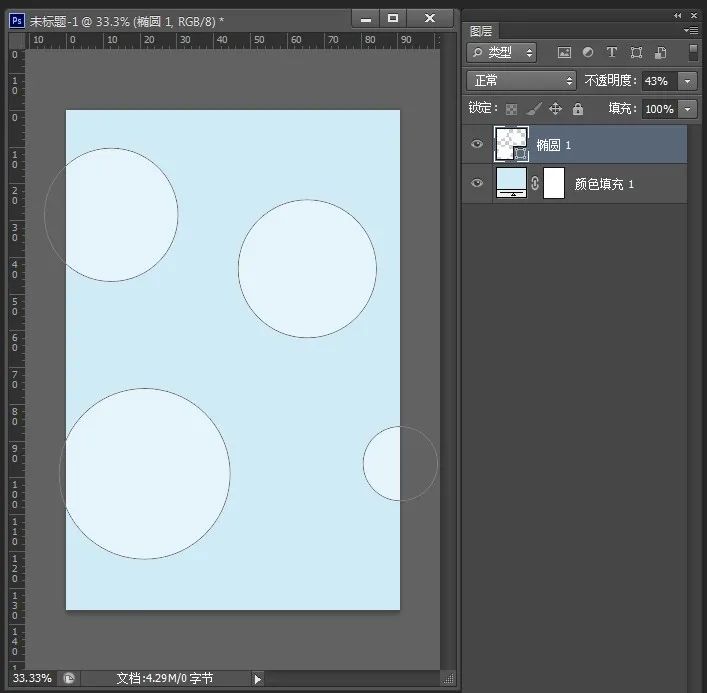Minimize the document window
The image size is (707, 693).
[x=366, y=19]
